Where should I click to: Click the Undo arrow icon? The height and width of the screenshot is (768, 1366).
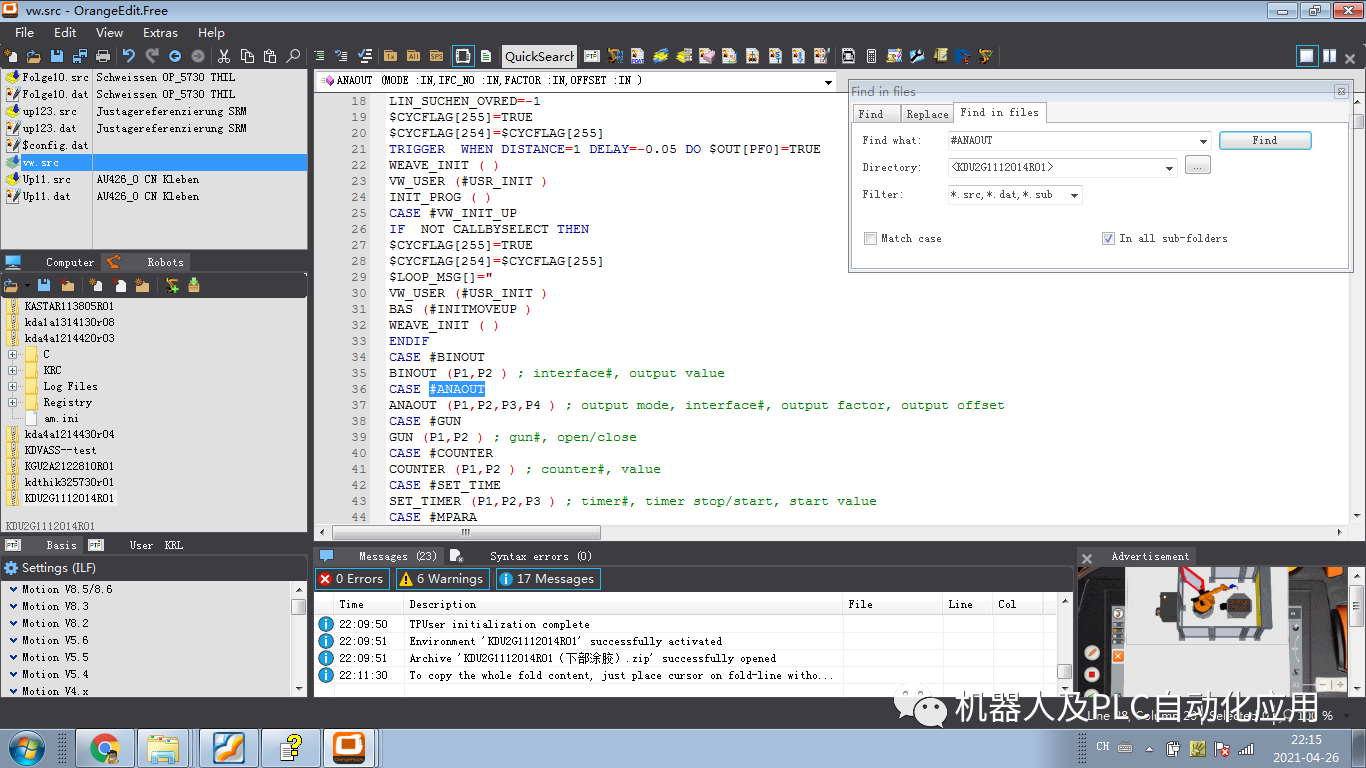click(129, 56)
